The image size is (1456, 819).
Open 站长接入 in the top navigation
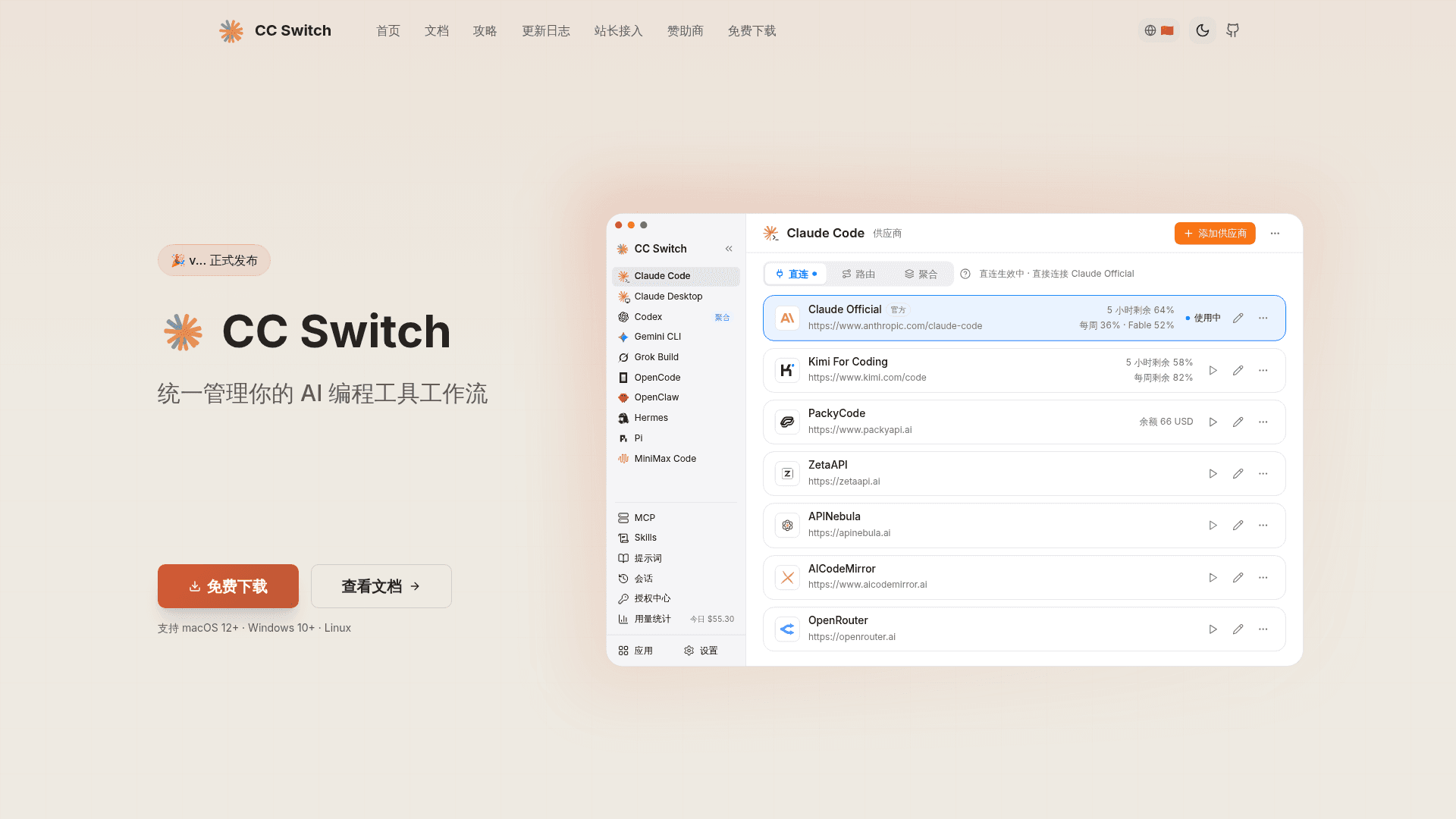click(619, 31)
